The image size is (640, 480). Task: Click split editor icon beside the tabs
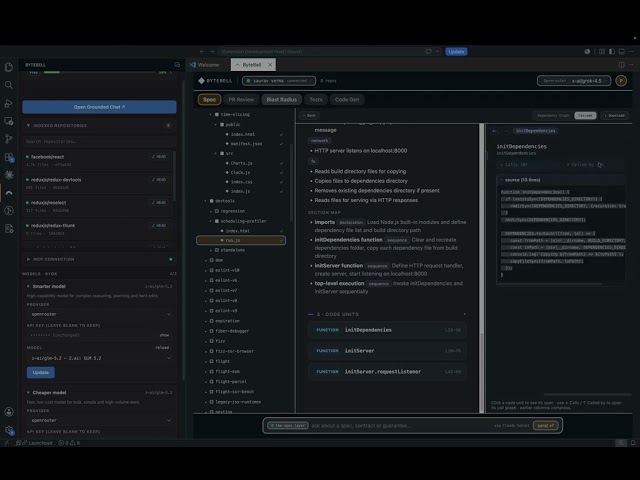coord(621,64)
